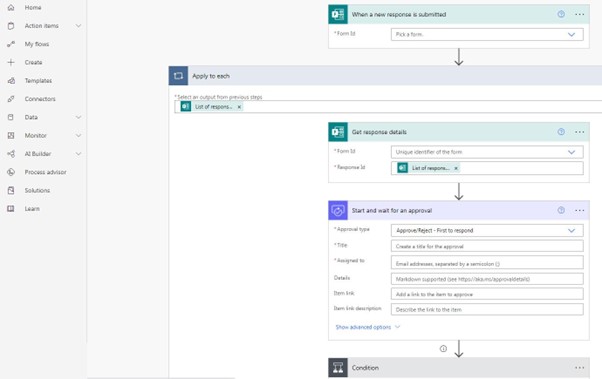Click the Learn book icon

[11, 209]
